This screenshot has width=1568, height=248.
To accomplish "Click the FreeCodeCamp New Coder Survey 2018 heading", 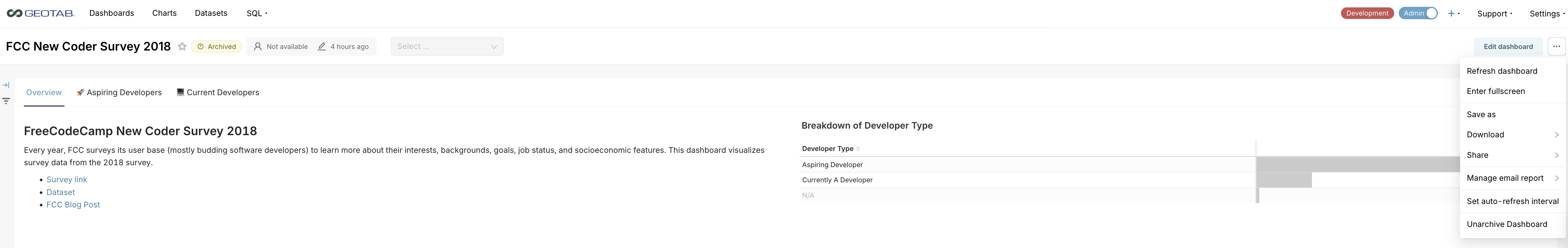I will [x=140, y=131].
